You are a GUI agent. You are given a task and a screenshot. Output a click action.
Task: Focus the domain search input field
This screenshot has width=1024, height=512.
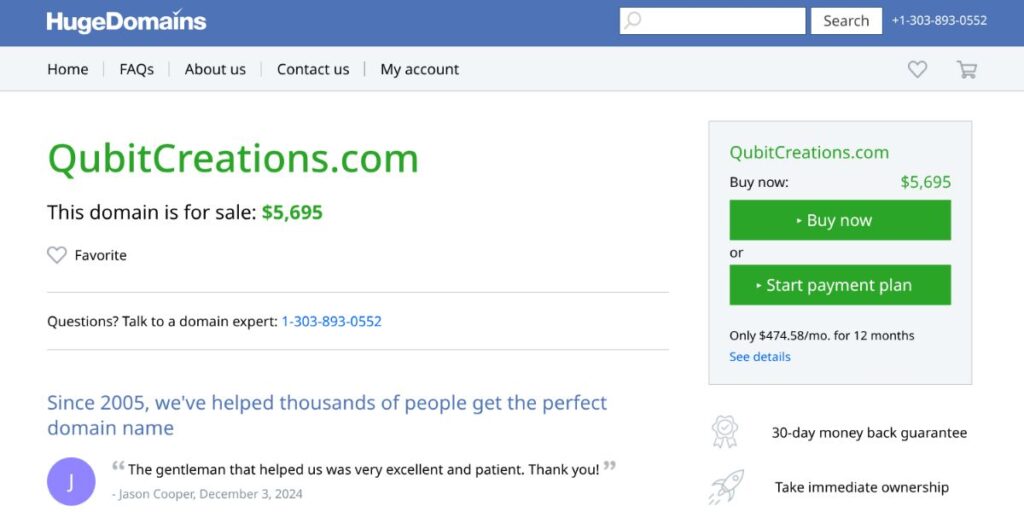click(x=712, y=21)
